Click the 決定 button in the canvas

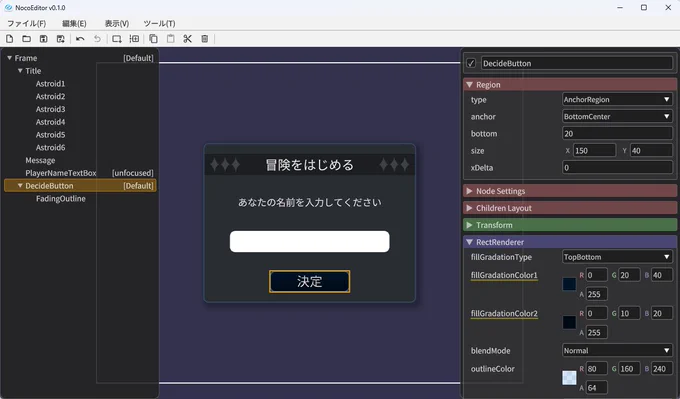[x=309, y=281]
